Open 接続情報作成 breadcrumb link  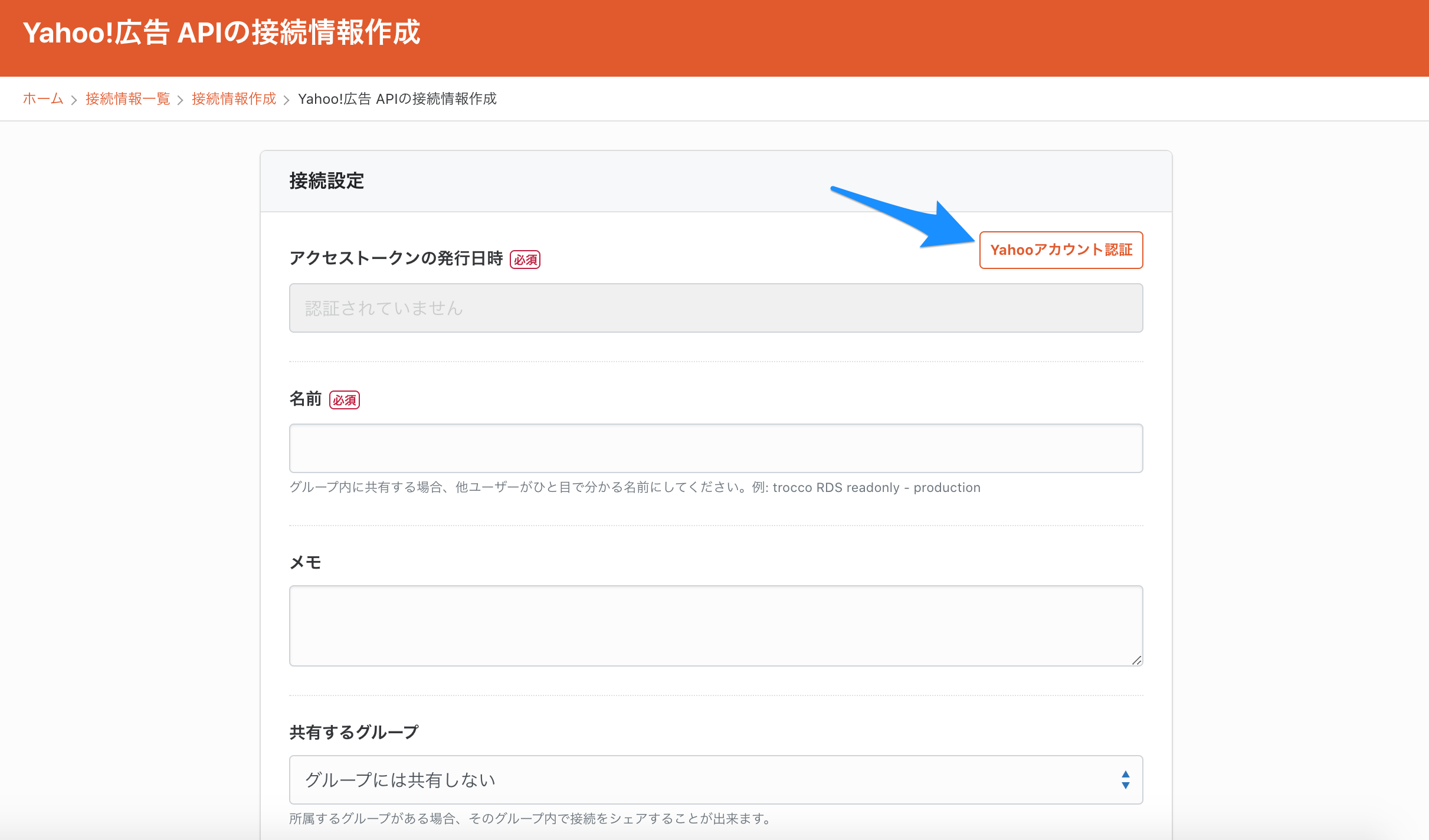click(x=234, y=99)
